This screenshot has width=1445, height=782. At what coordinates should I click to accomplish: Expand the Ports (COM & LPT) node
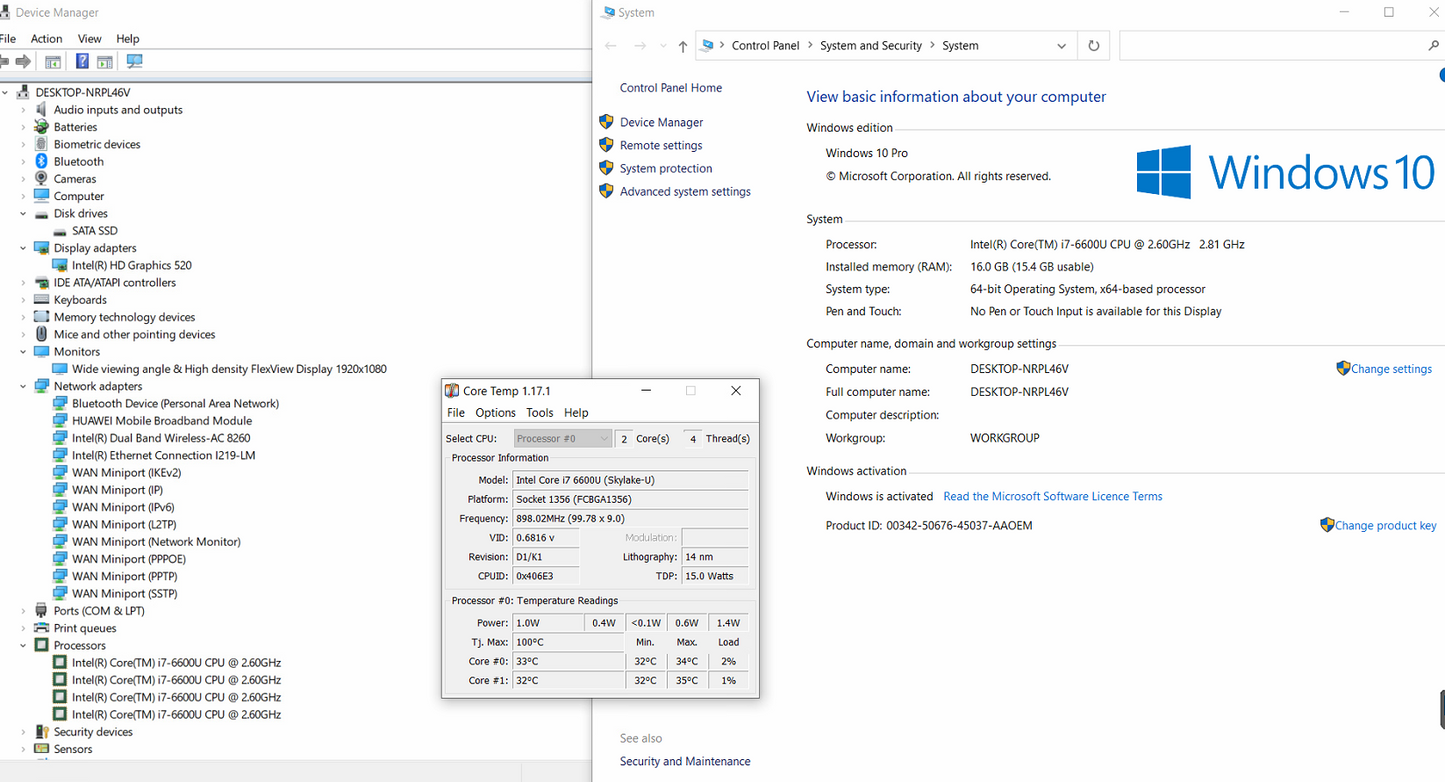(23, 611)
